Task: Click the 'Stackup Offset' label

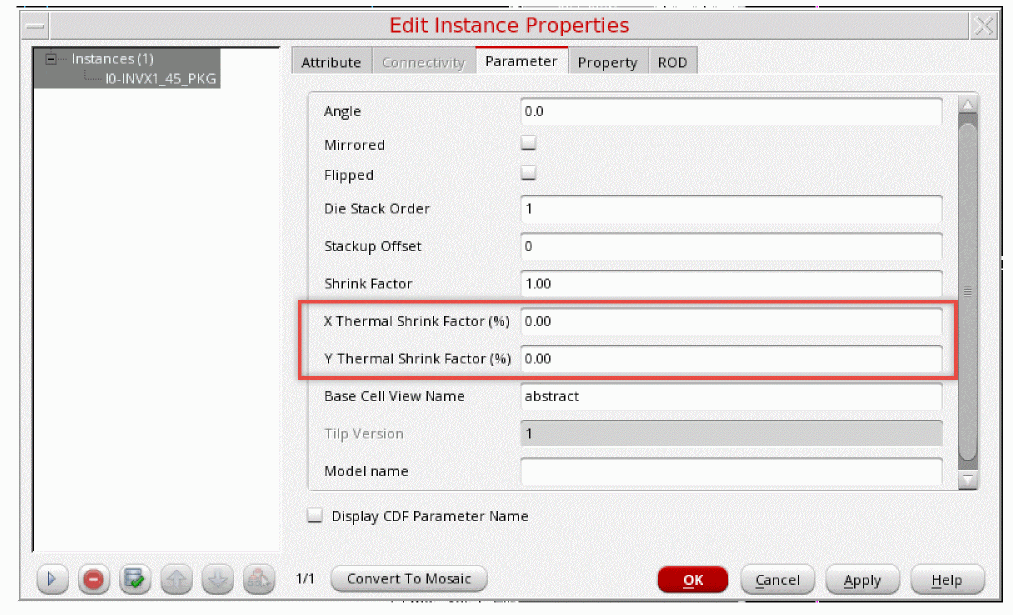Action: [373, 246]
